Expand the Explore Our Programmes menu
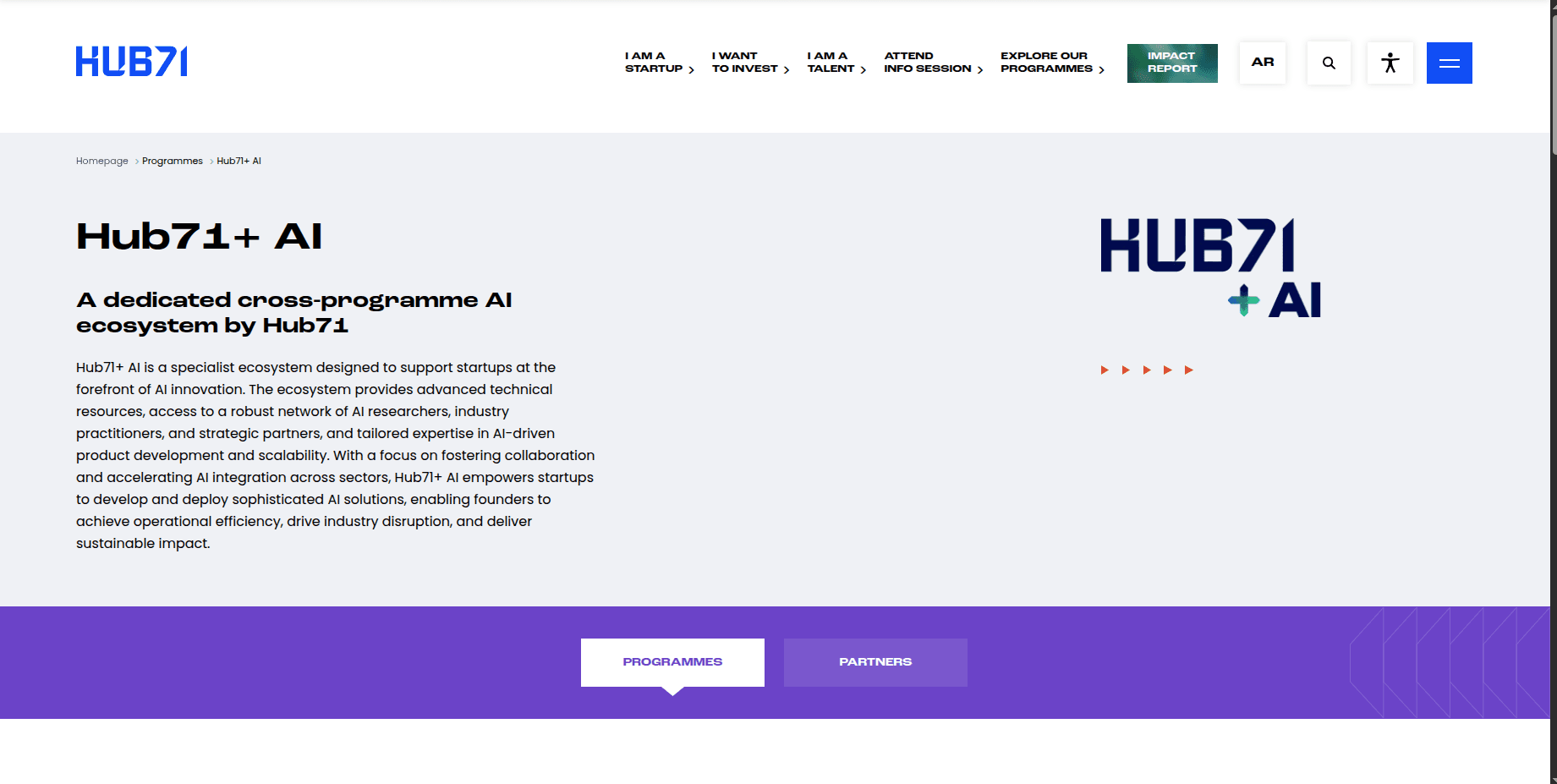1557x784 pixels. (x=1053, y=63)
